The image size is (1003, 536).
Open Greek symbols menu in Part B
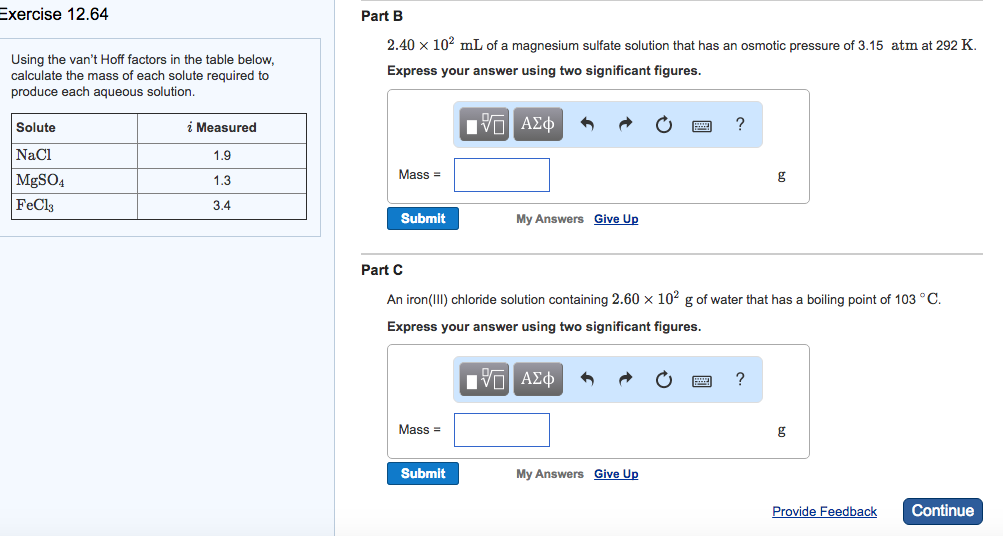coord(538,124)
